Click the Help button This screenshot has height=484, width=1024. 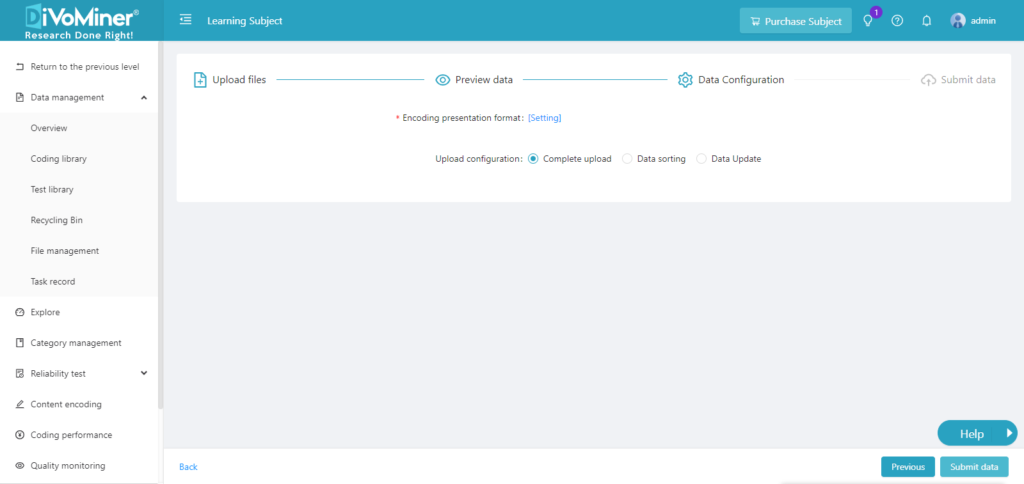pos(978,433)
